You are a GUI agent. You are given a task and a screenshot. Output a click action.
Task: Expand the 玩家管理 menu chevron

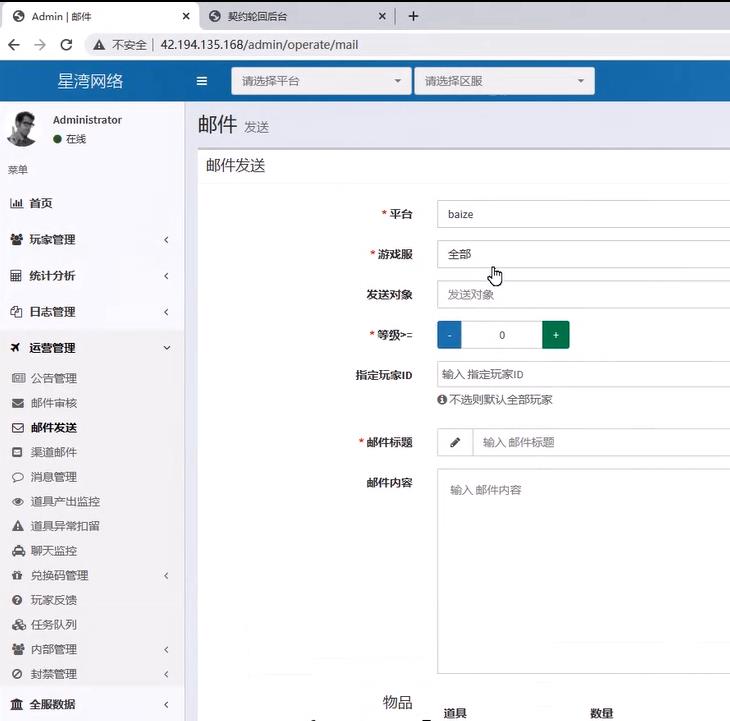[166, 239]
